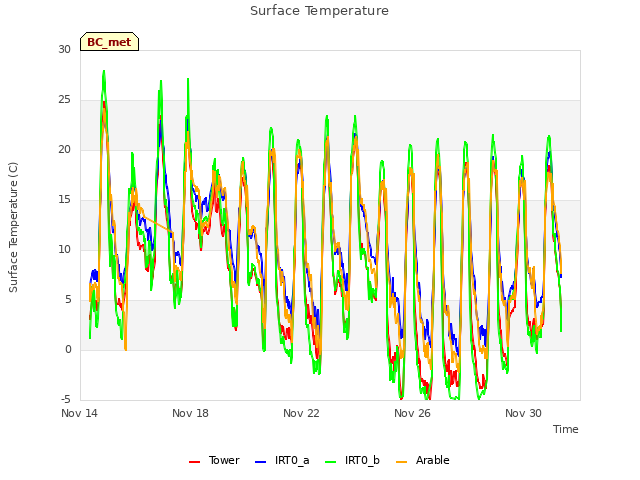Screen dimensions: 640x480
Task: Click the '25' y-axis tick label
Action: (x=64, y=100)
